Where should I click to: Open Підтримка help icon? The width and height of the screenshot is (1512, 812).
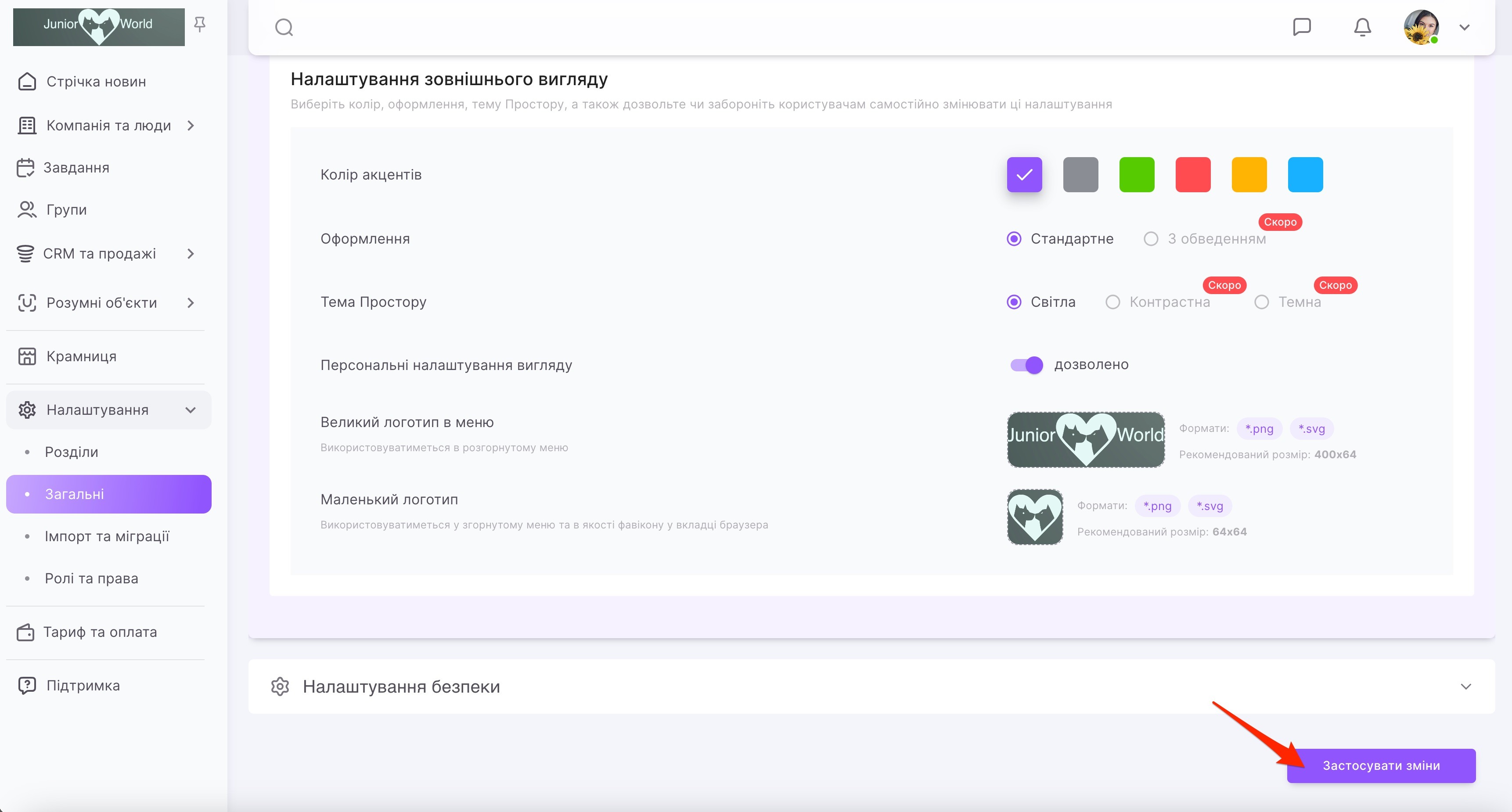click(x=27, y=685)
